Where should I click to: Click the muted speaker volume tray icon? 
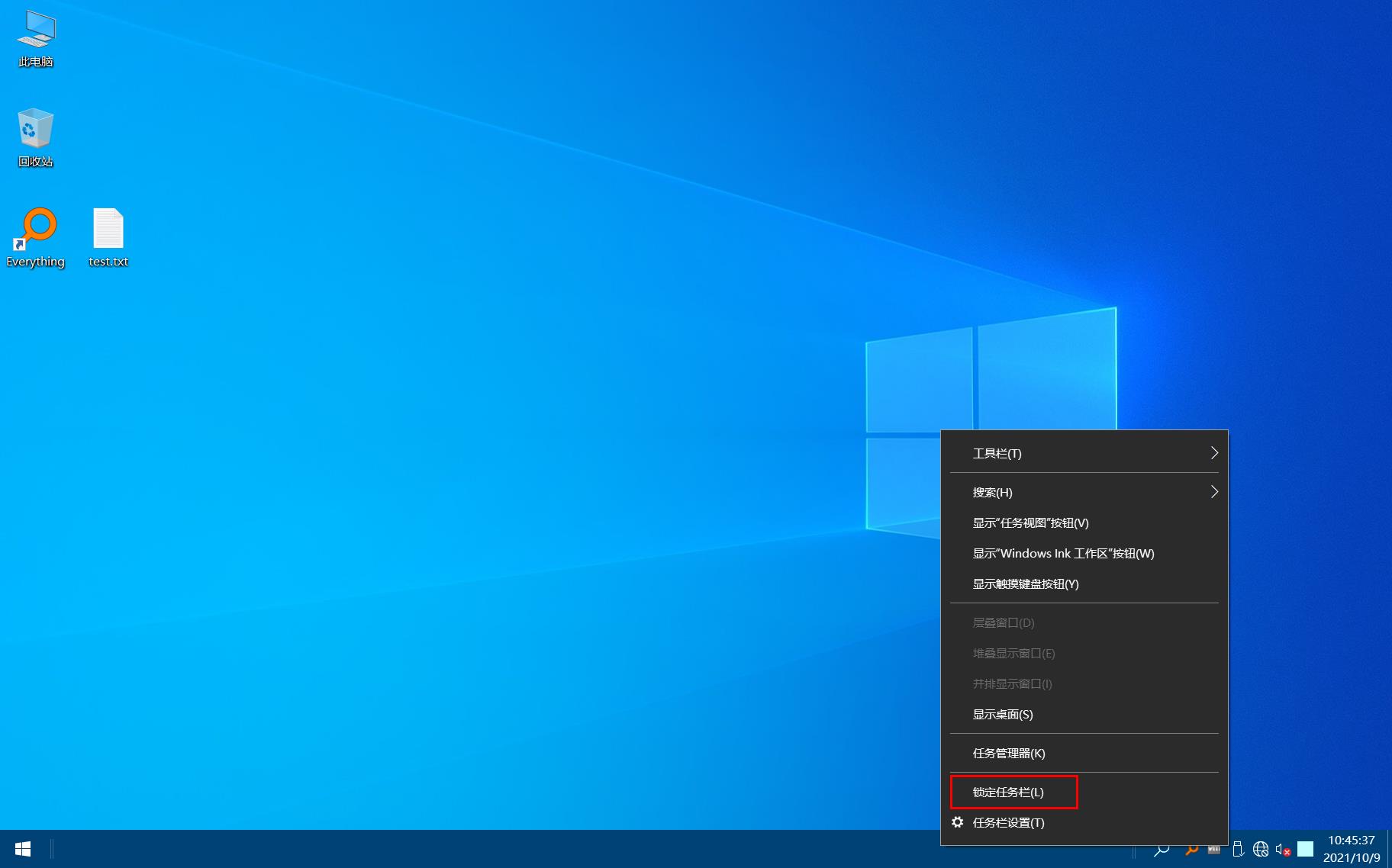pyautogui.click(x=1283, y=849)
